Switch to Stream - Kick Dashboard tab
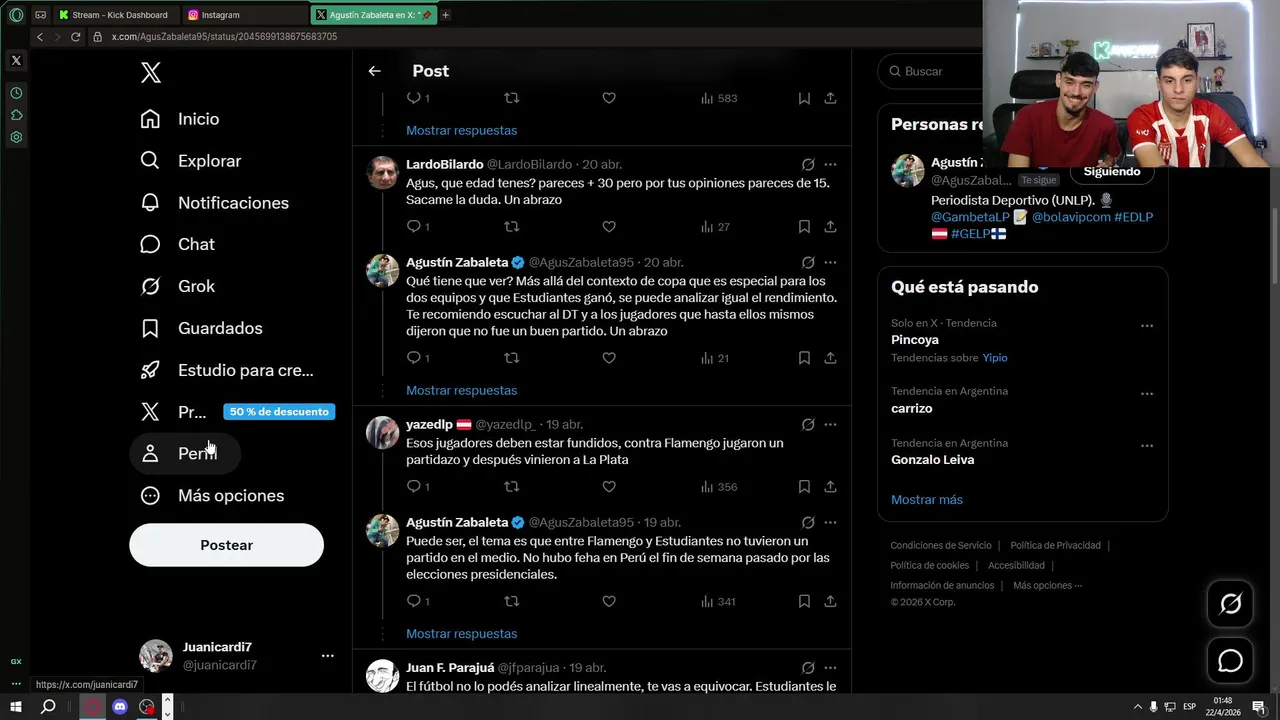Viewport: 1280px width, 720px height. coord(117,15)
